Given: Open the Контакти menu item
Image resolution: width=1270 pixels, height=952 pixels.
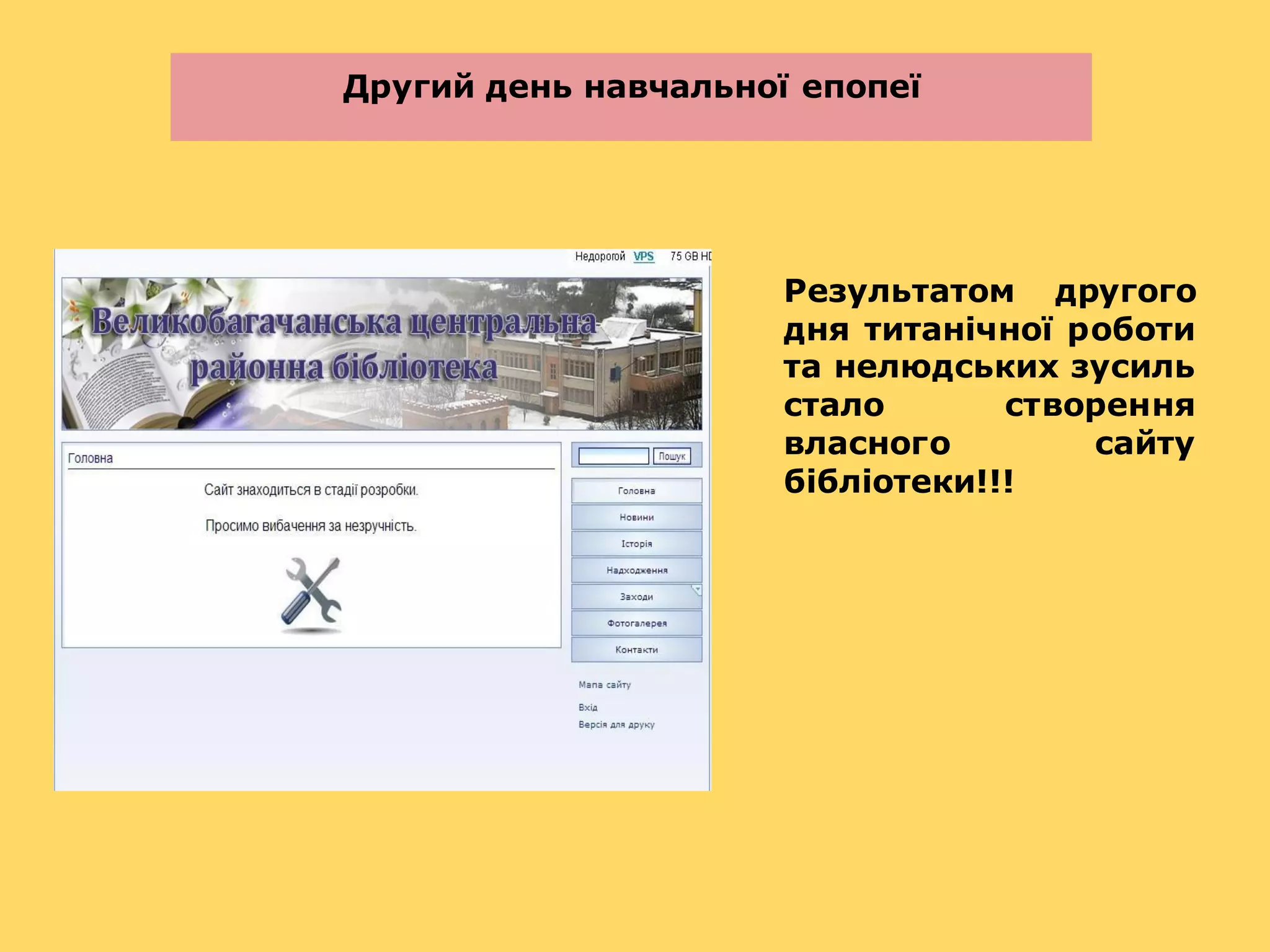Looking at the screenshot, I should point(636,650).
